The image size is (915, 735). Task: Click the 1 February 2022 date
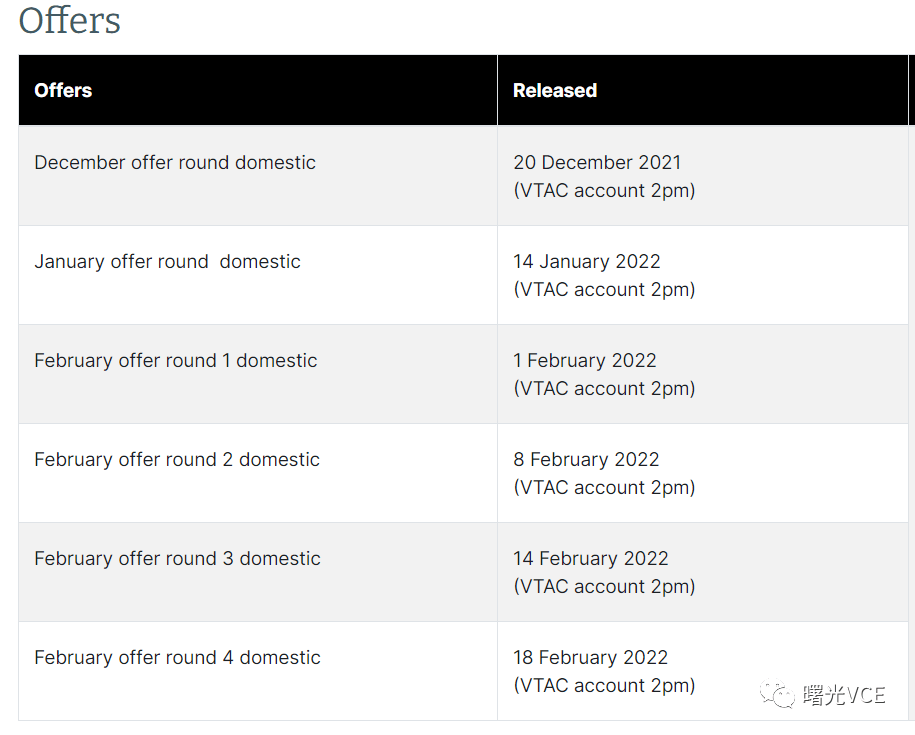coord(585,360)
